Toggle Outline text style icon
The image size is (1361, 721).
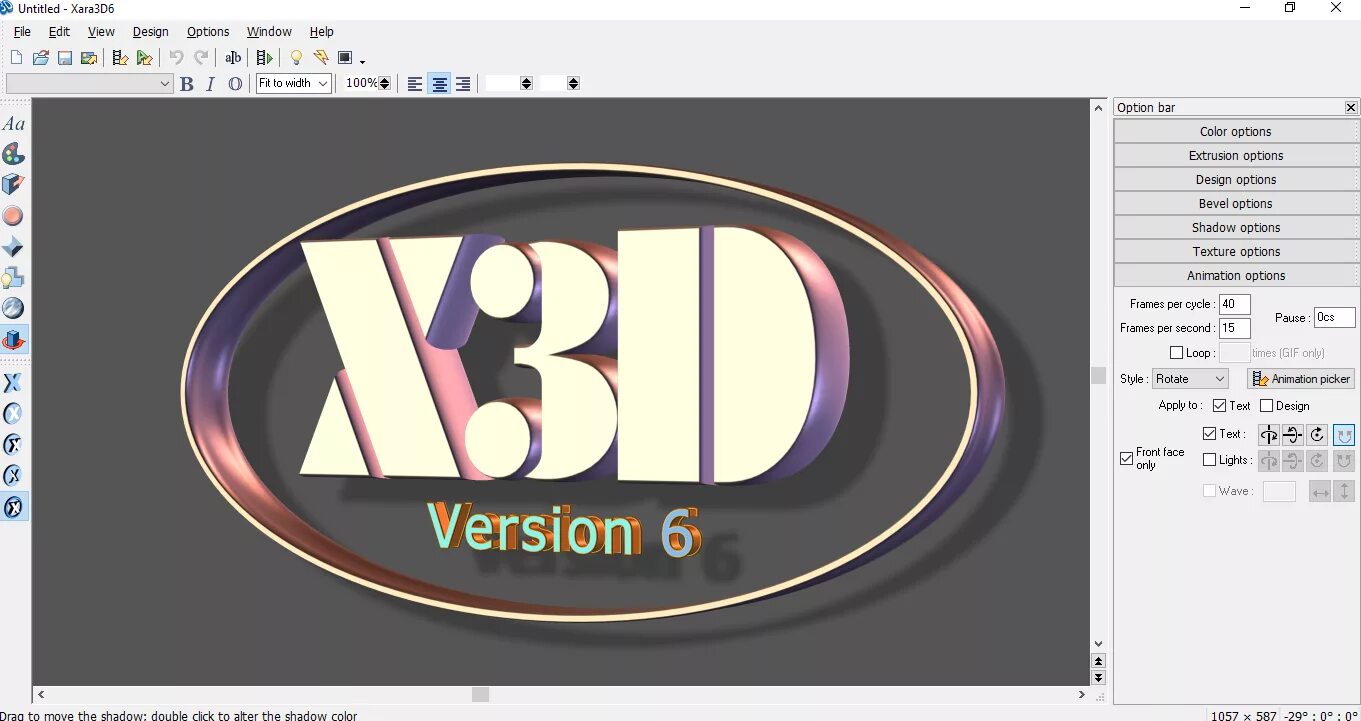click(235, 84)
